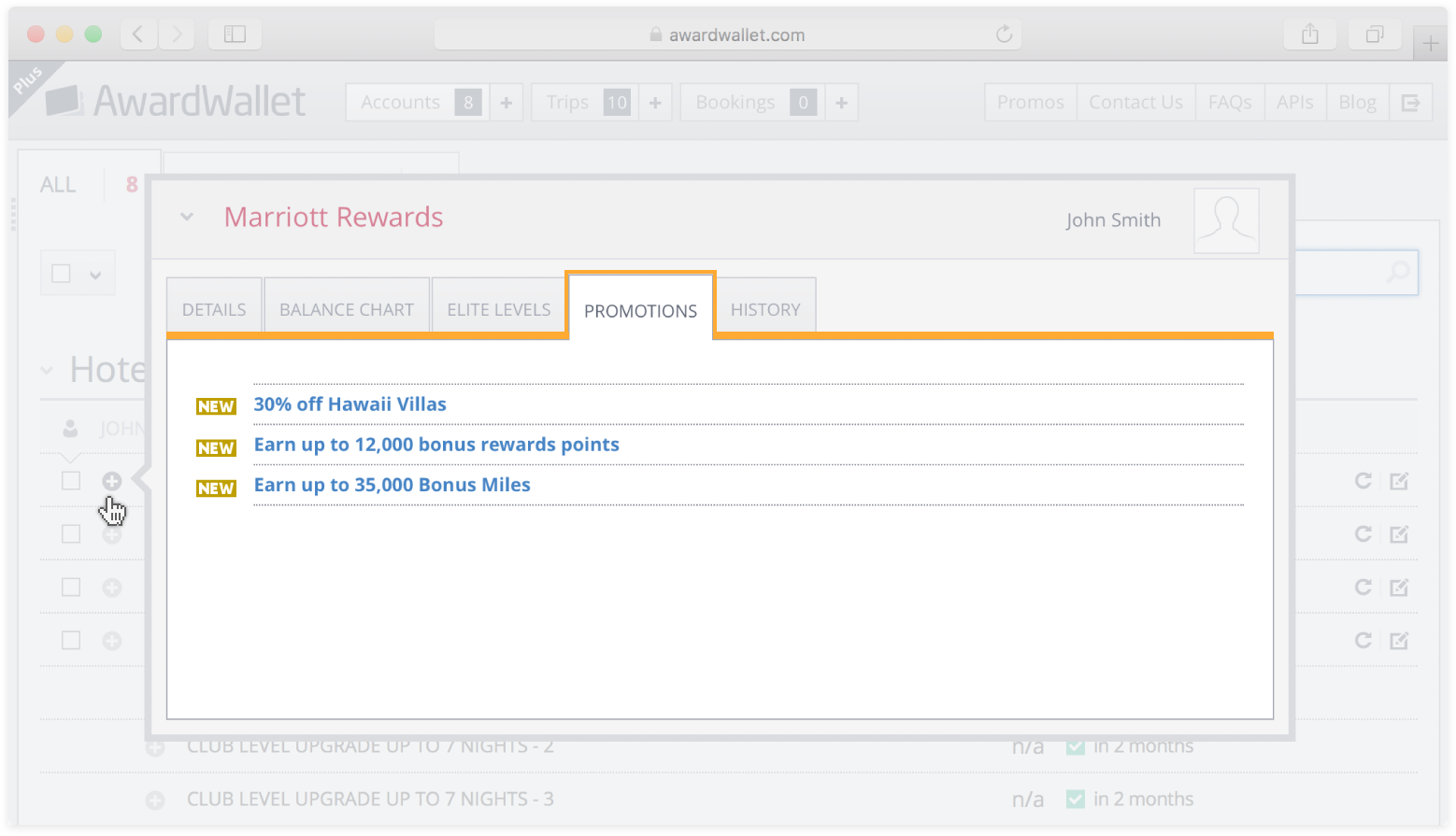Open the FAQs page
Image resolution: width=1456 pixels, height=836 pixels.
(x=1230, y=103)
